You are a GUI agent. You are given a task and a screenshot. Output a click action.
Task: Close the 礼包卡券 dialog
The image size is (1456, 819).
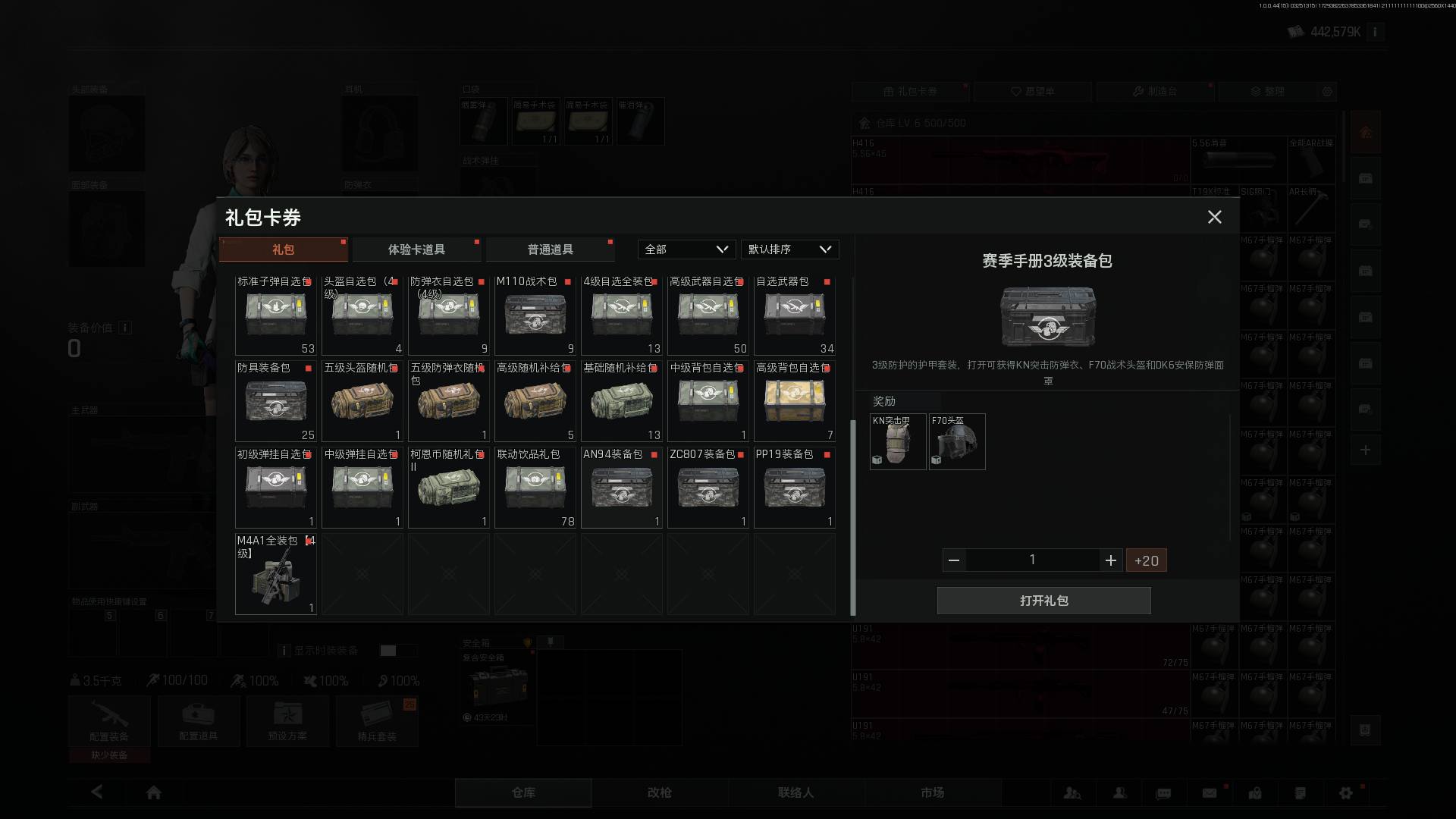tap(1214, 218)
